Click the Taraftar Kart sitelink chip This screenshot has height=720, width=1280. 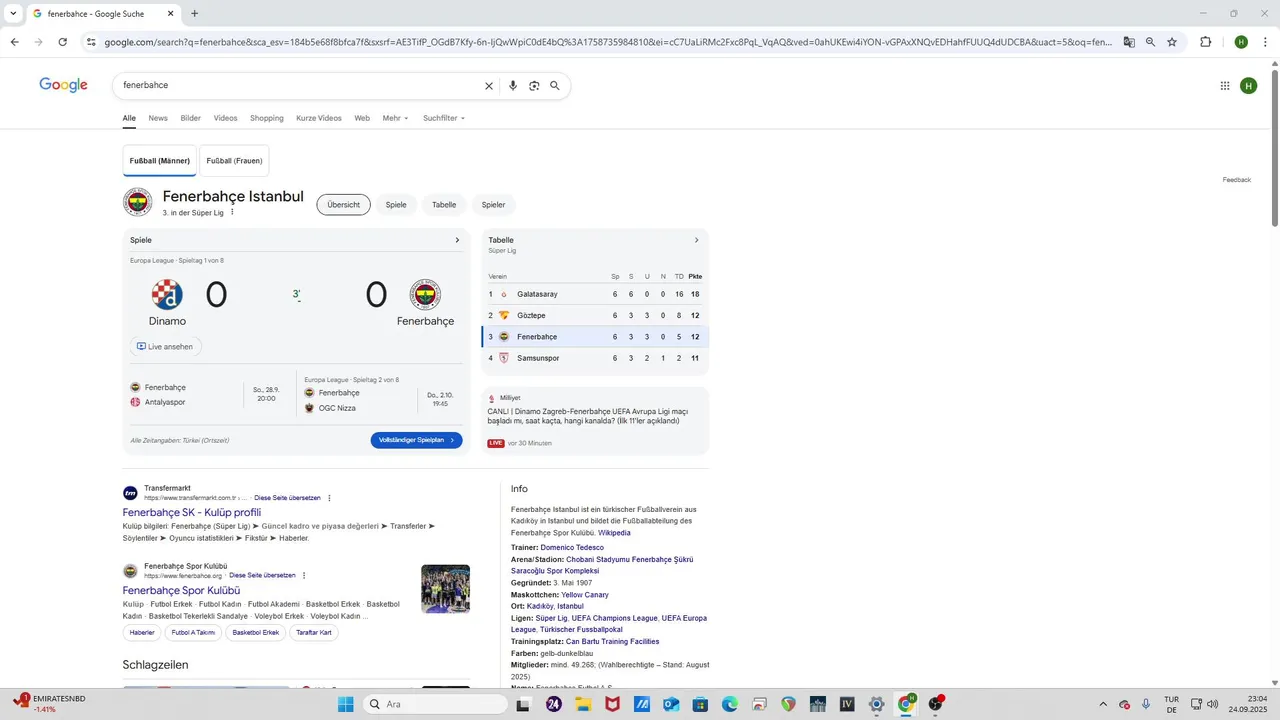[313, 633]
